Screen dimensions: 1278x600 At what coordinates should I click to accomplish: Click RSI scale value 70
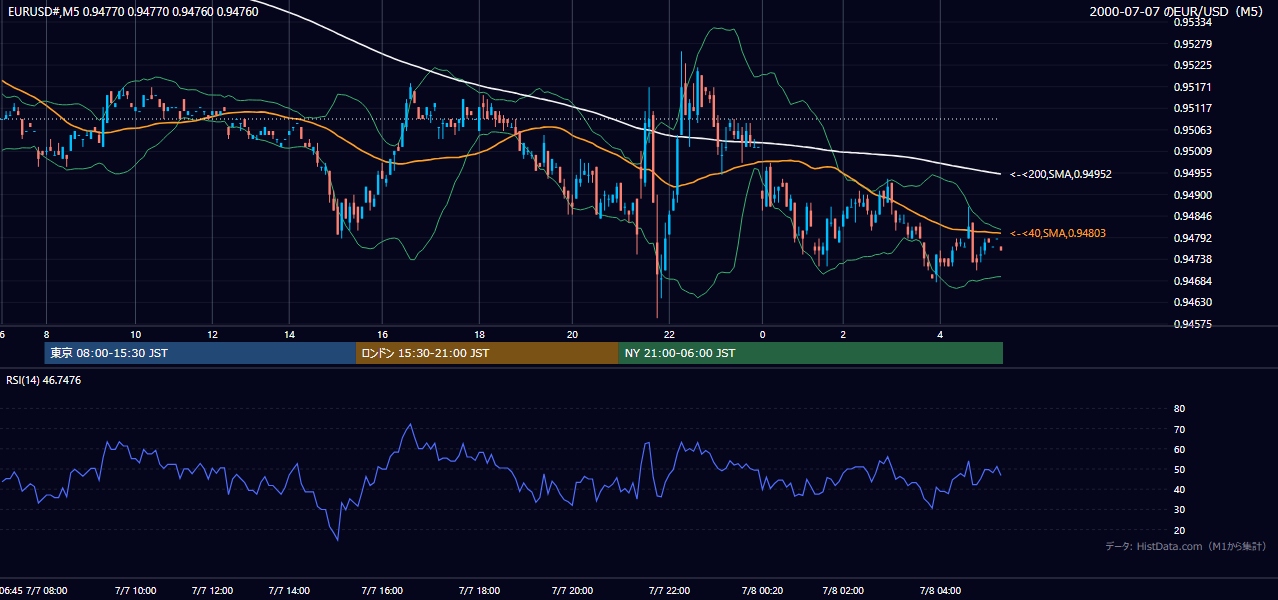1179,429
